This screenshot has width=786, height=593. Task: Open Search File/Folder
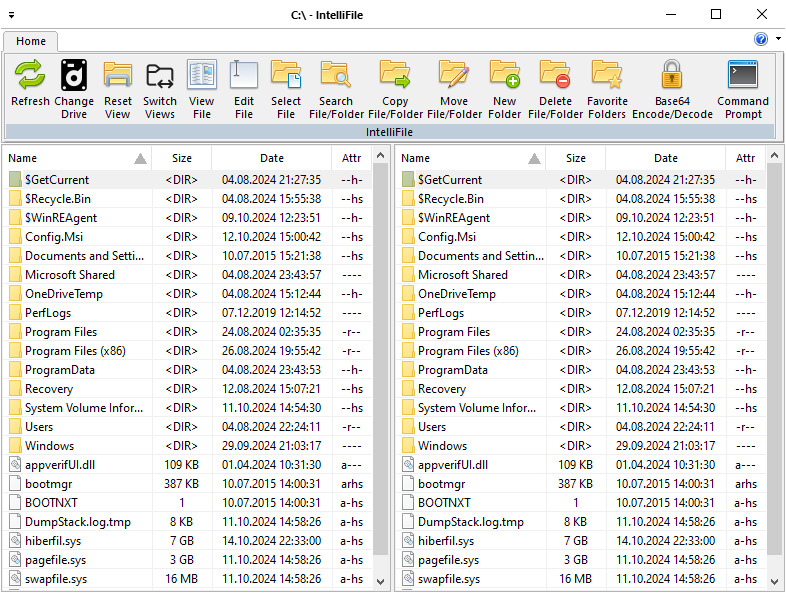click(x=336, y=89)
